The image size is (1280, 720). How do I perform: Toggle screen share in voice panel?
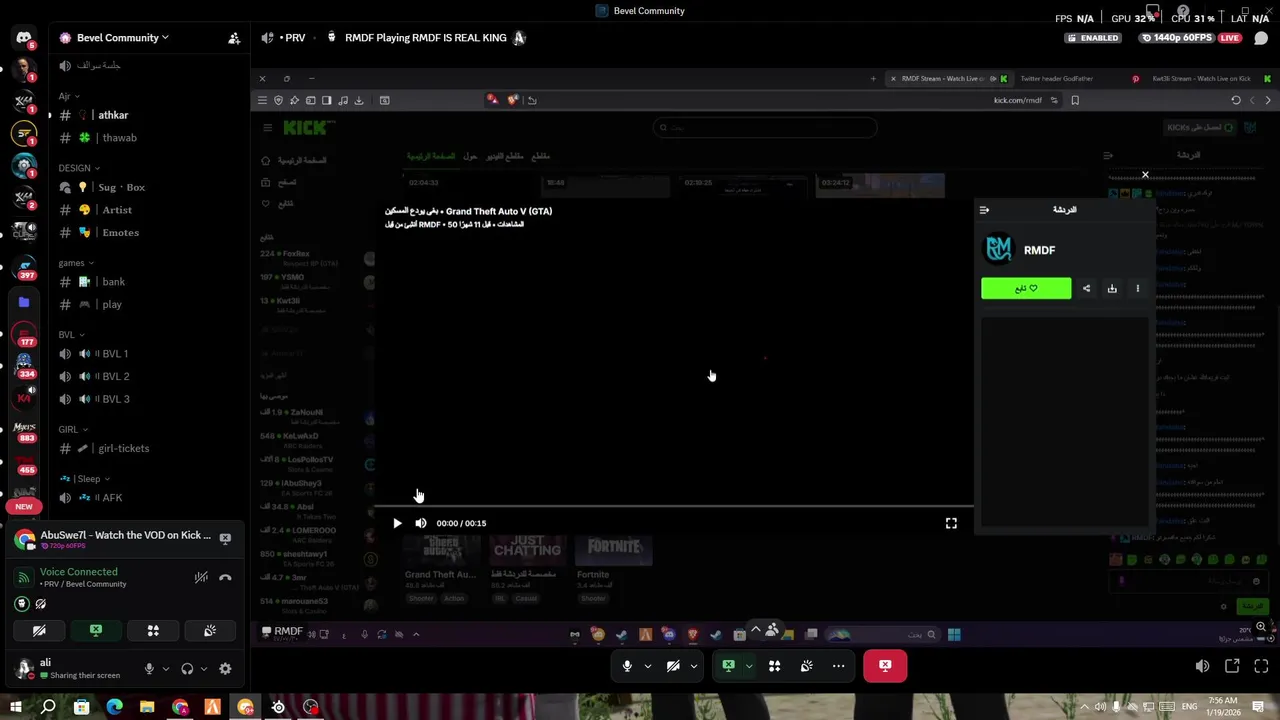click(x=96, y=631)
